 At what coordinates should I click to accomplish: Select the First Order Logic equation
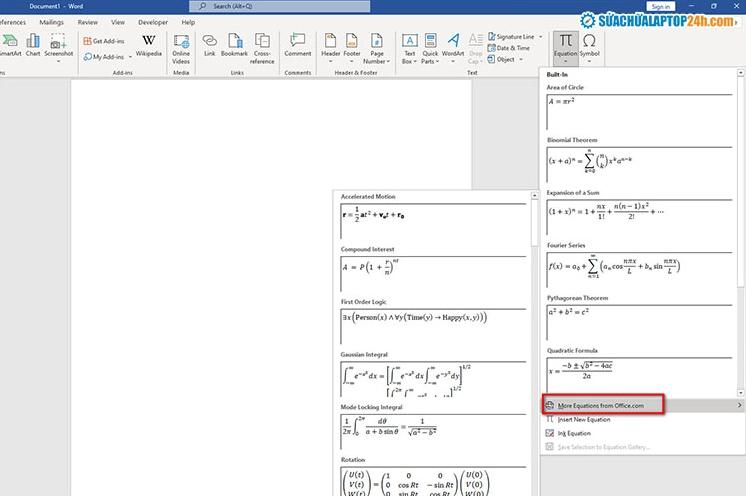[x=433, y=327]
